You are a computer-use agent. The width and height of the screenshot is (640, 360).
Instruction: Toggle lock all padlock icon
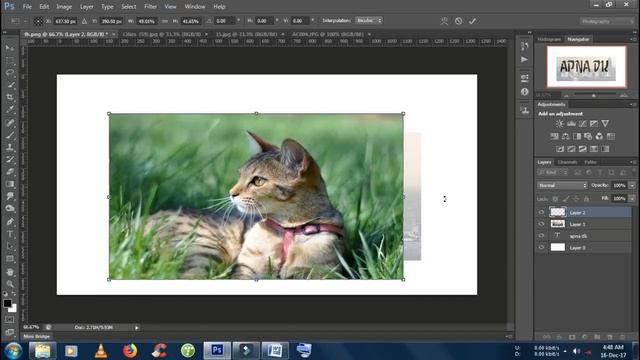point(586,199)
